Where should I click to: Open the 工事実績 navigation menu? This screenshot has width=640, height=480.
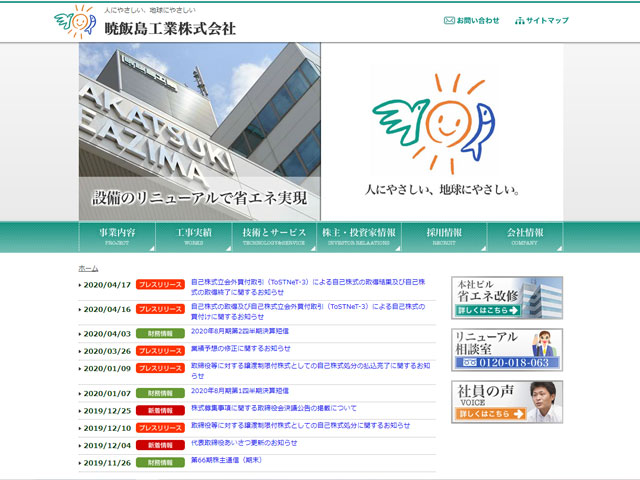[x=196, y=235]
